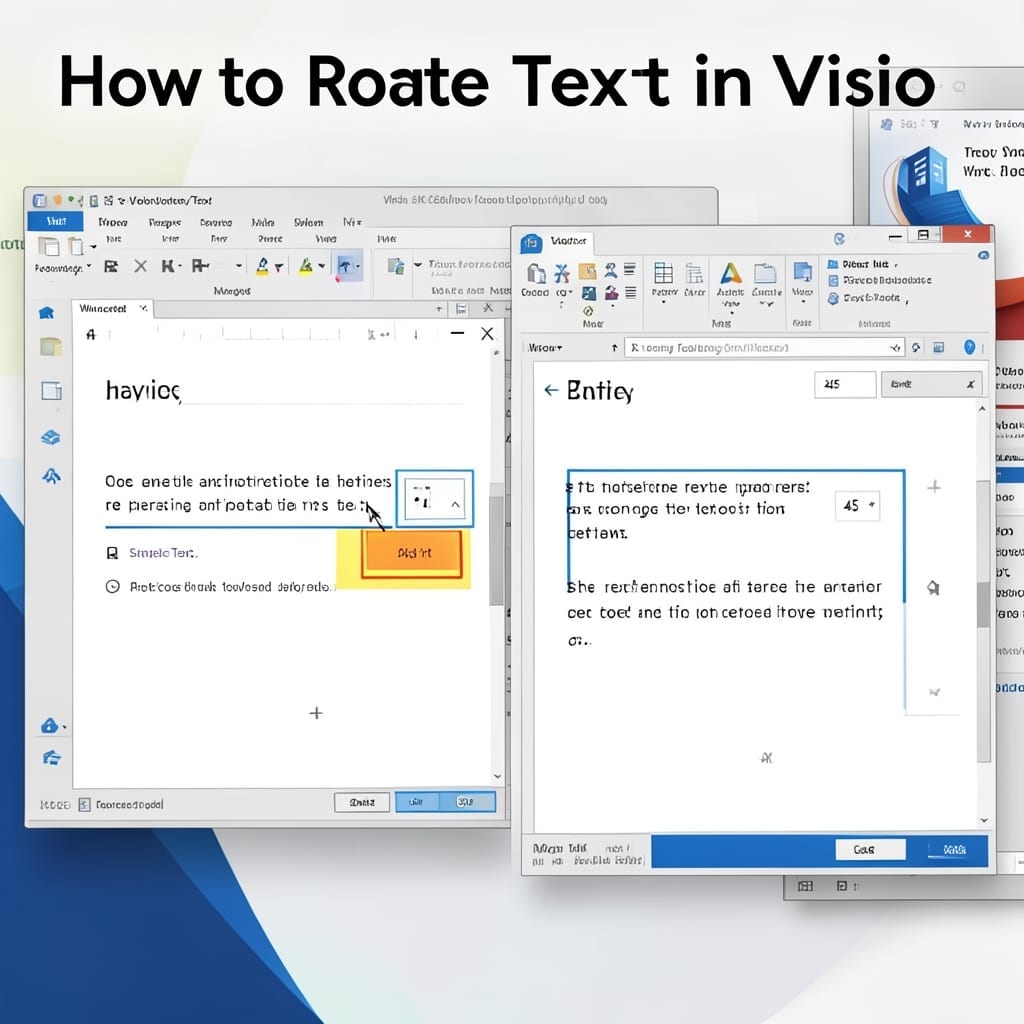
Task: Click the gray button in left window footer
Action: point(362,802)
